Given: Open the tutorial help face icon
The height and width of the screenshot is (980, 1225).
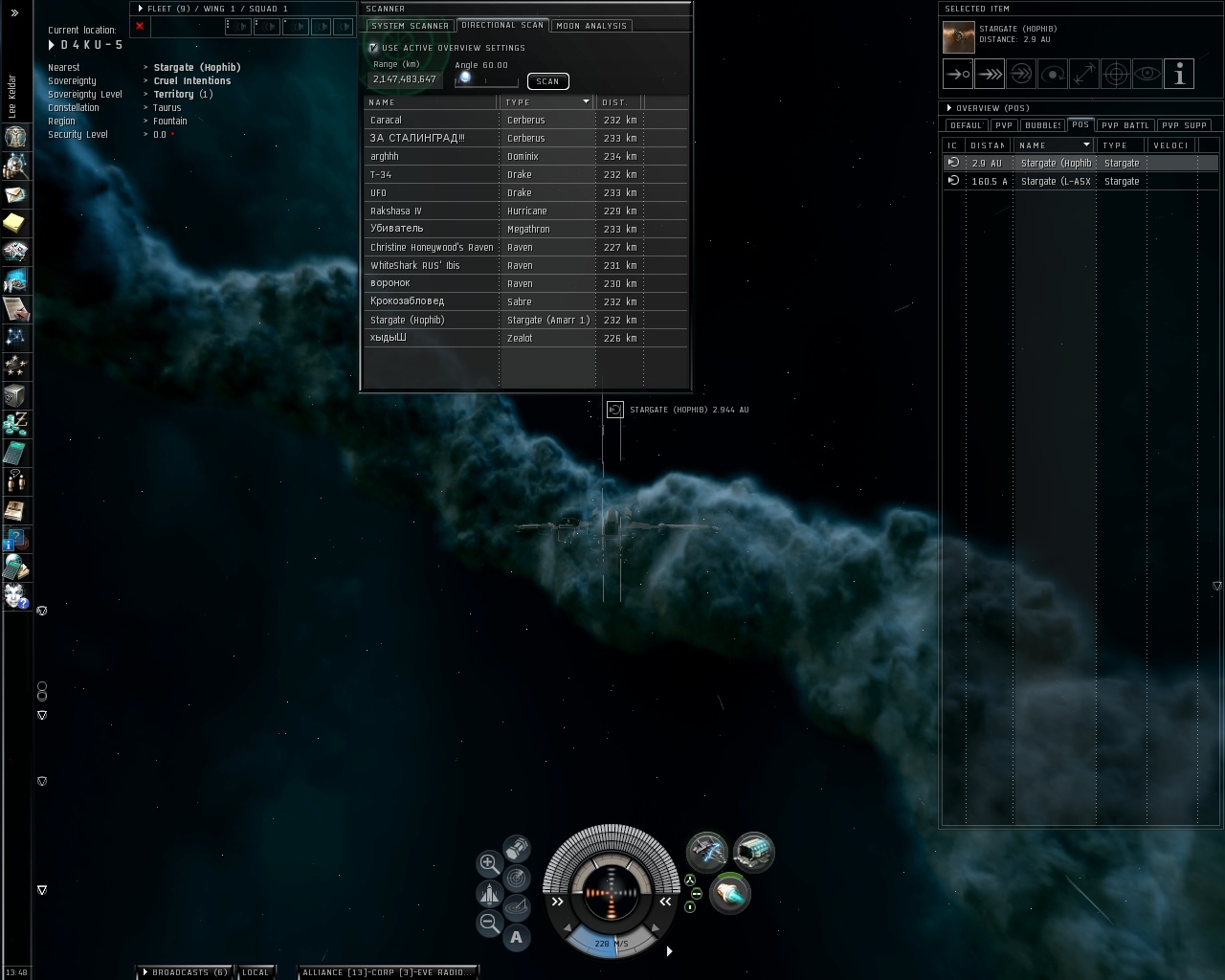Looking at the screenshot, I should [16, 596].
